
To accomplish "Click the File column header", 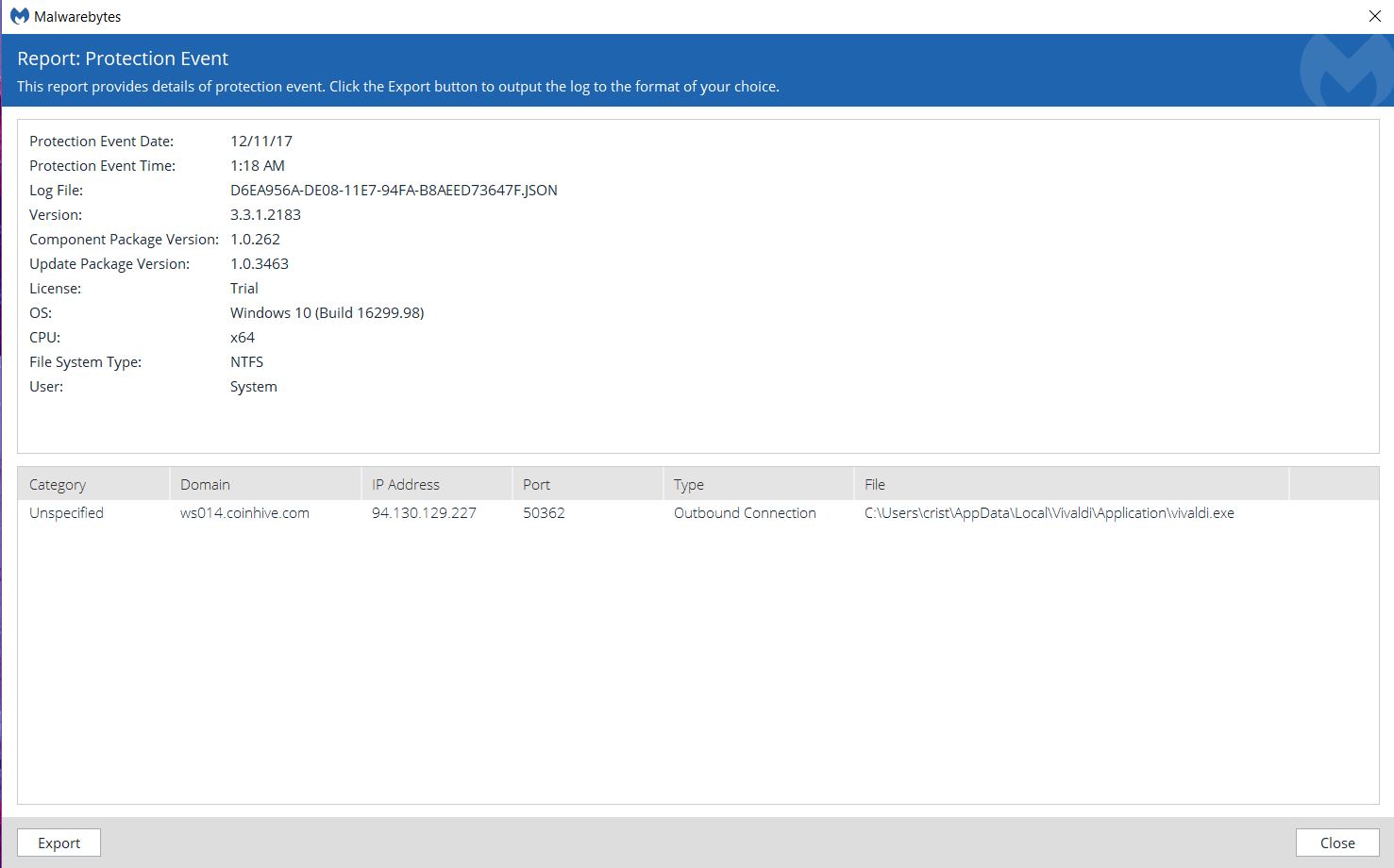I will click(1071, 484).
